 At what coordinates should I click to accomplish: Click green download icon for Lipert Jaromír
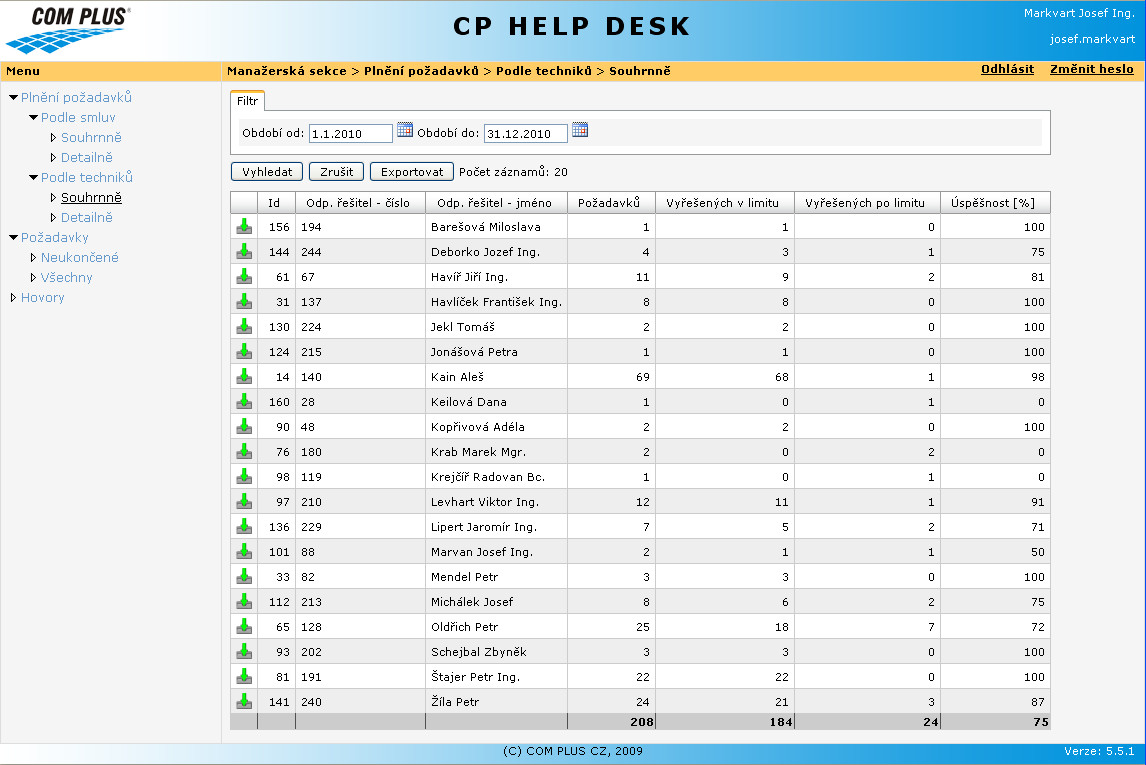click(244, 526)
